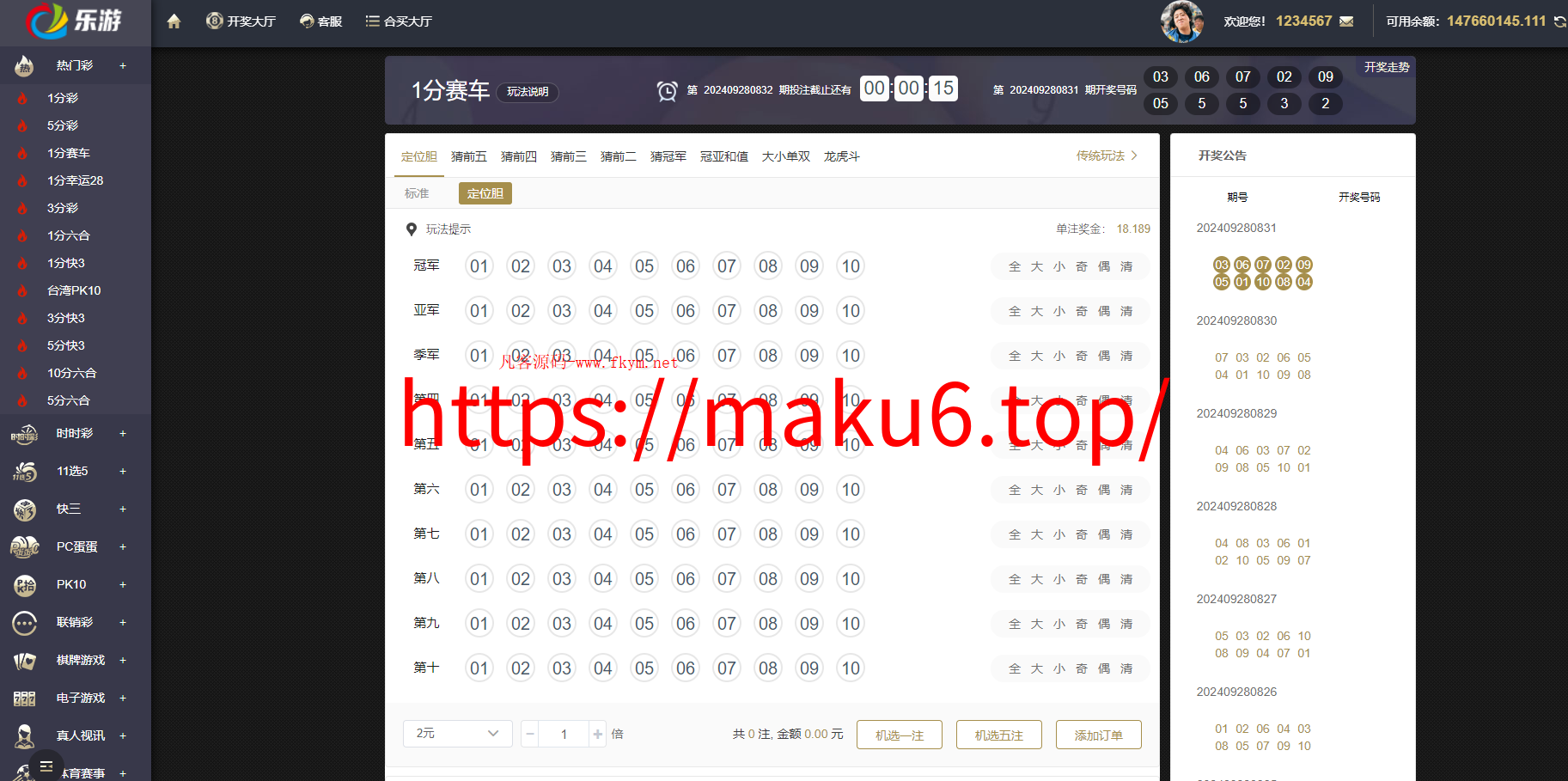Expand the PK10 plus sign
Image resolution: width=1568 pixels, height=781 pixels.
coord(123,585)
